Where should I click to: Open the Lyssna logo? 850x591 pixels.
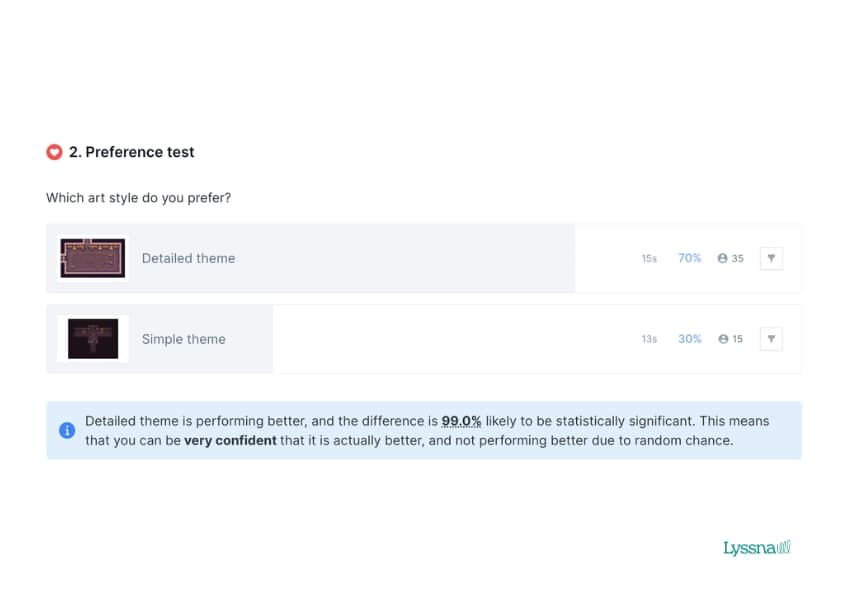click(x=757, y=548)
